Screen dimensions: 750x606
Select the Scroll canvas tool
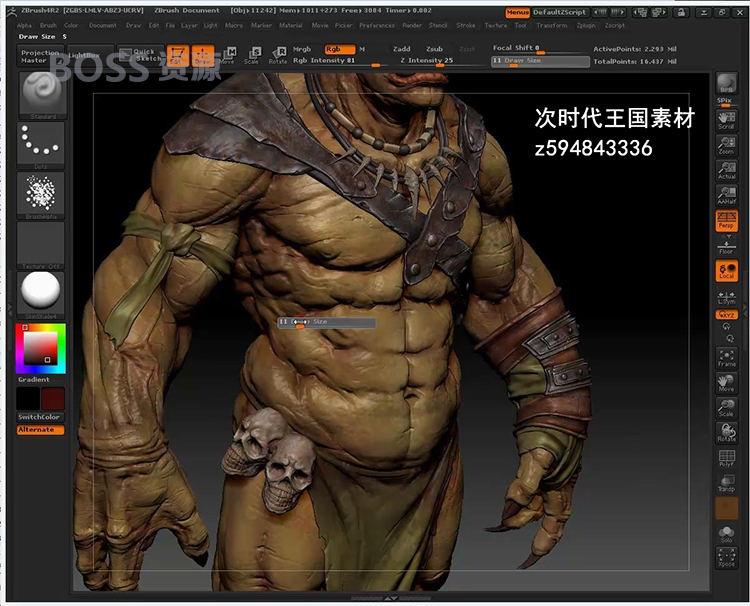[727, 120]
